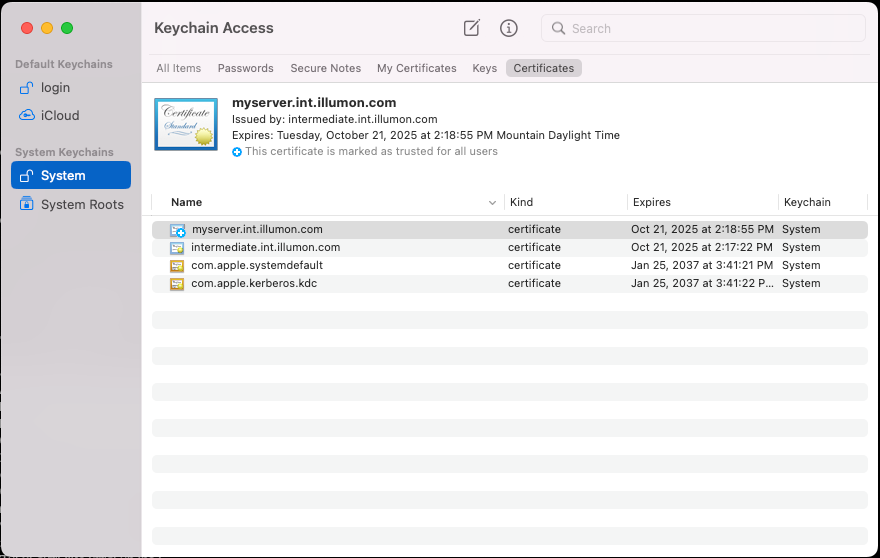The image size is (880, 558).
Task: Click the magnifier icon in search field
Action: coord(558,28)
